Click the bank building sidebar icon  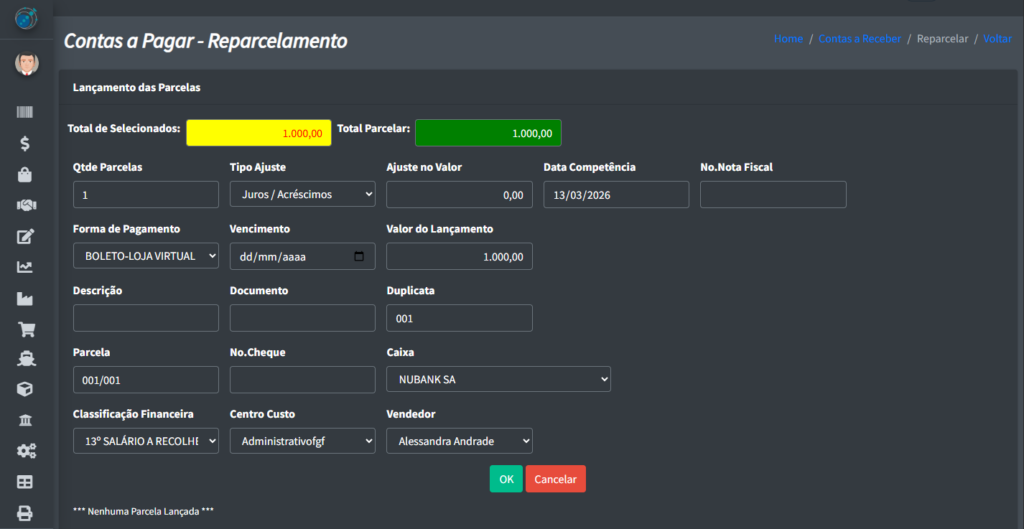tap(25, 420)
